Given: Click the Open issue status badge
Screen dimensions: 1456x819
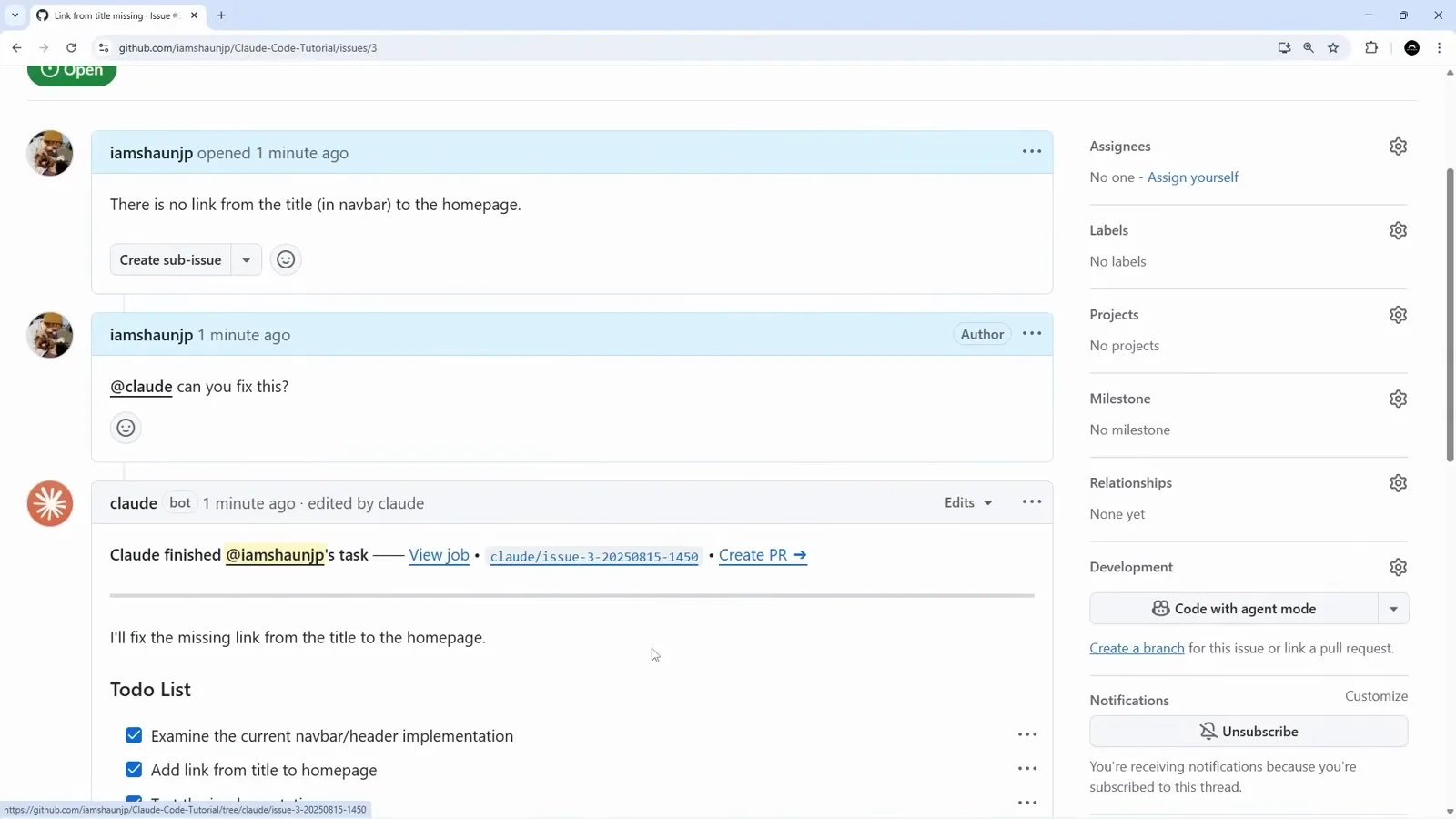Looking at the screenshot, I should coord(72,72).
